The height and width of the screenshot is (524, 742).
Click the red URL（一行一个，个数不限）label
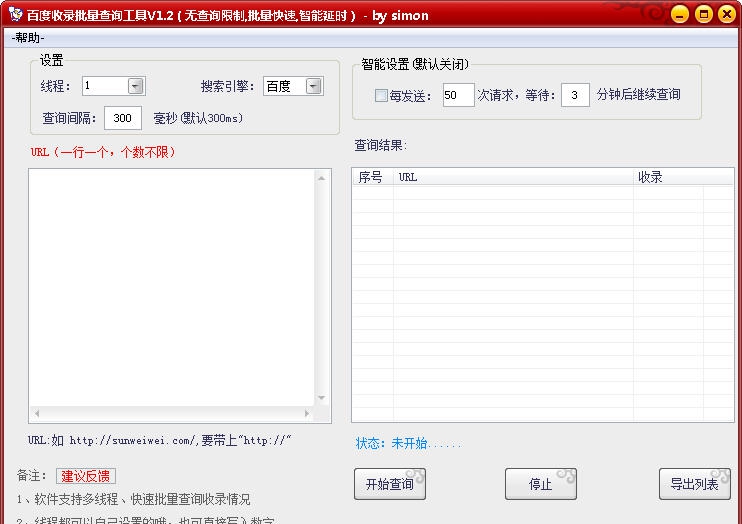(103, 152)
